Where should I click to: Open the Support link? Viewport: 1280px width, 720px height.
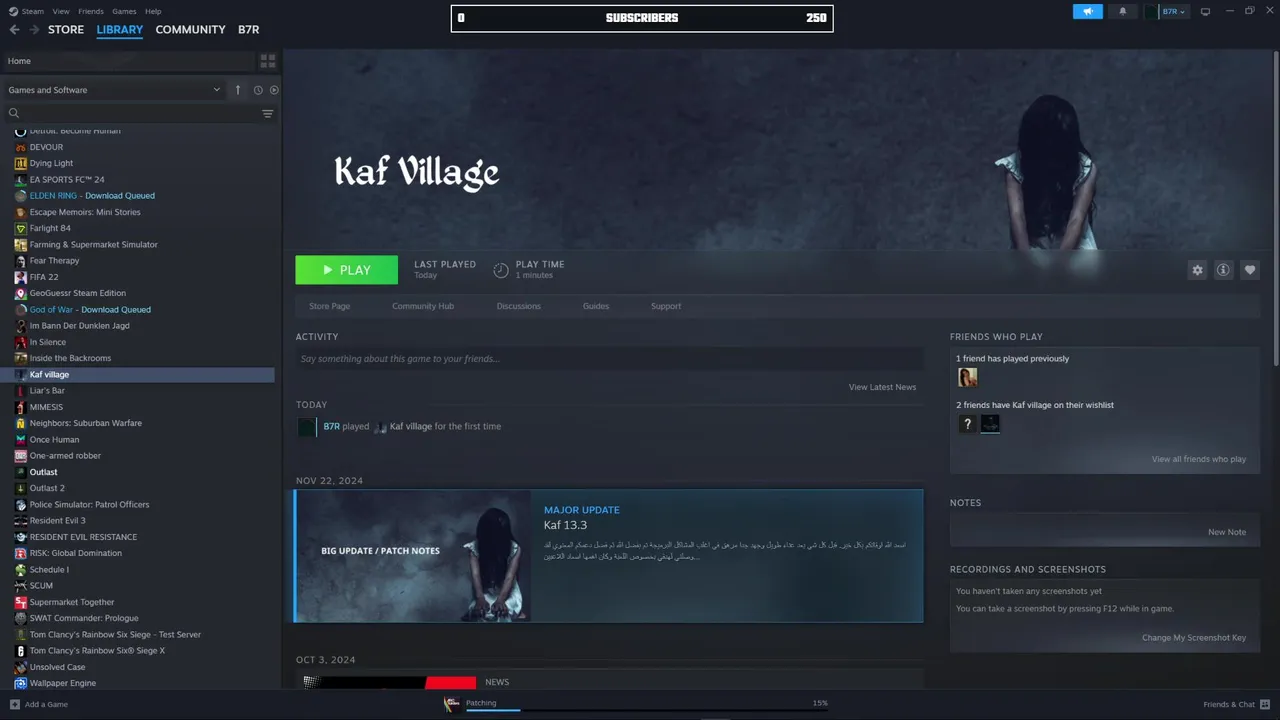tap(666, 306)
